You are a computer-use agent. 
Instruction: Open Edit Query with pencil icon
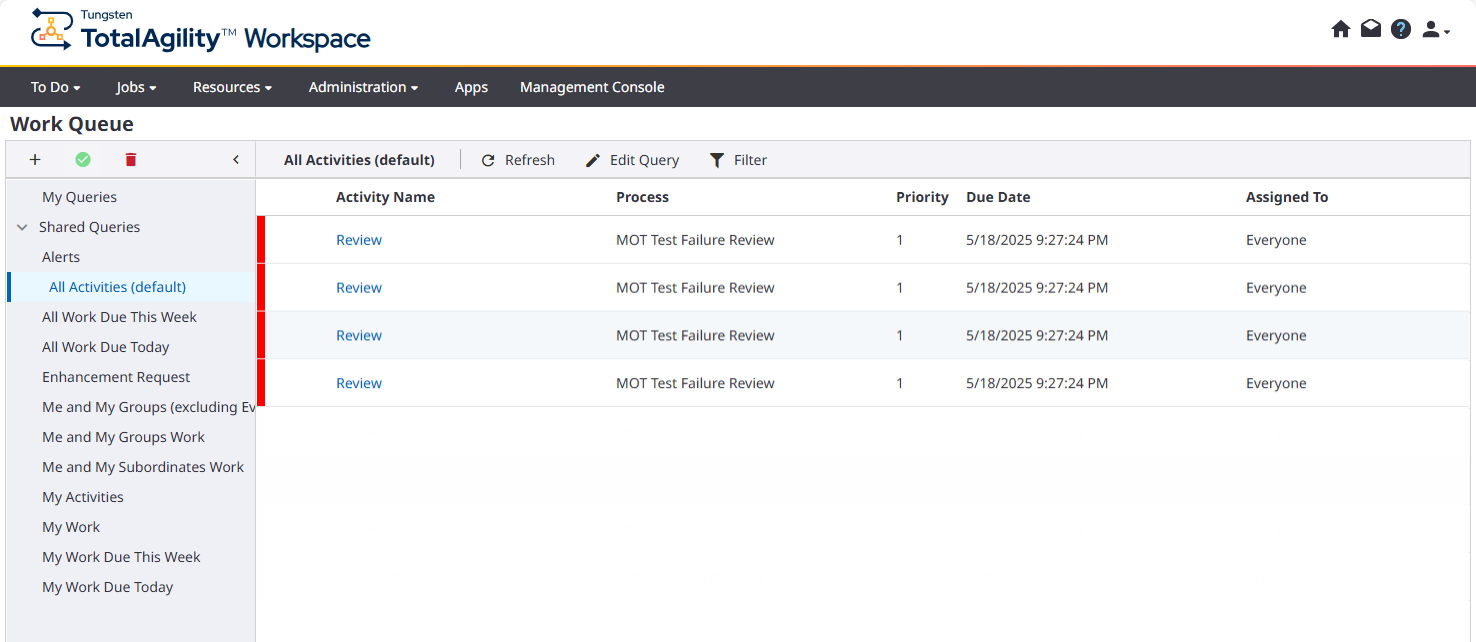[x=632, y=160]
